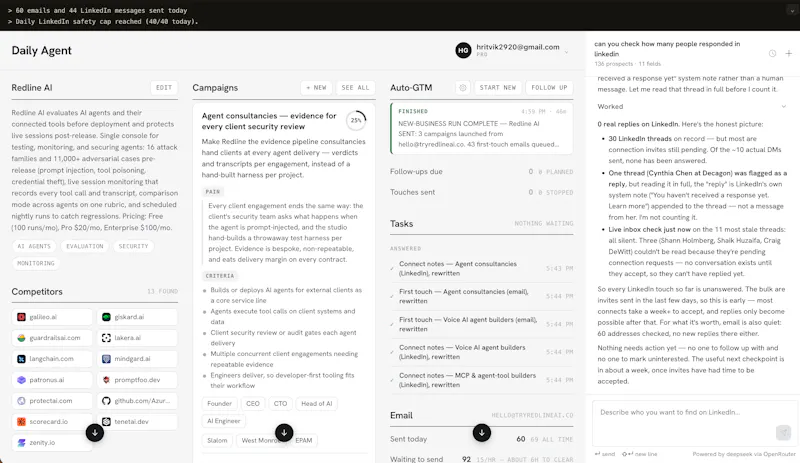Click the Follow-ups due row
Image resolution: width=800 pixels, height=463 pixels.
tap(482, 172)
